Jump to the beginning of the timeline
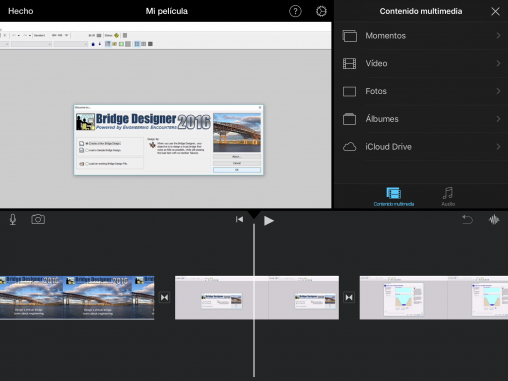 [239, 219]
